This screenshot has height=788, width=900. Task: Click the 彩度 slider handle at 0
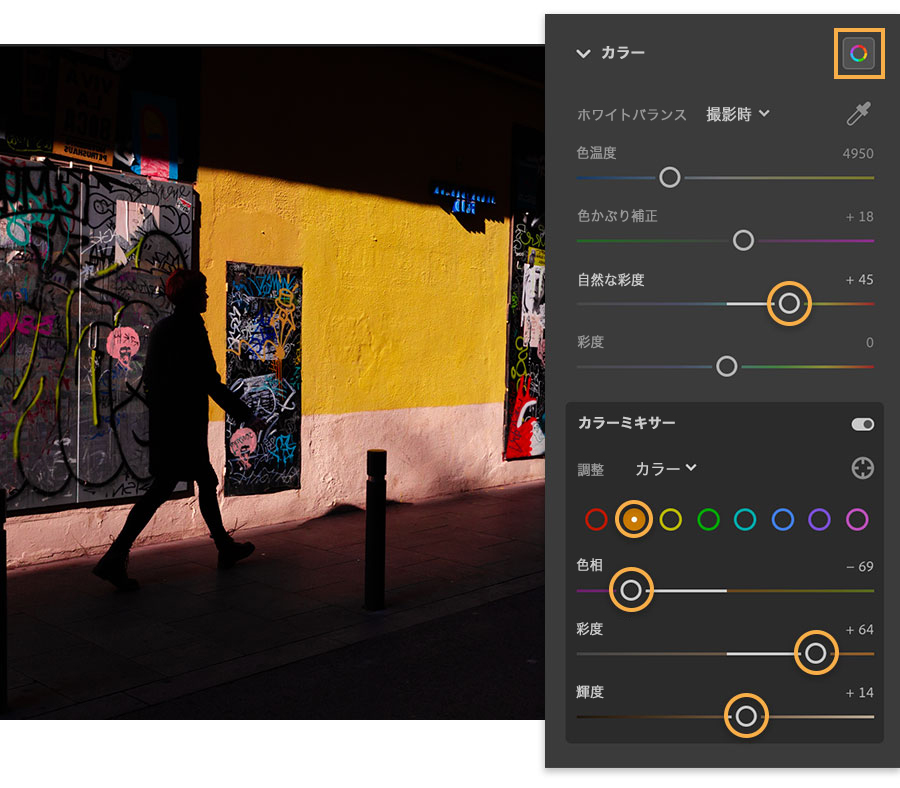pyautogui.click(x=727, y=366)
